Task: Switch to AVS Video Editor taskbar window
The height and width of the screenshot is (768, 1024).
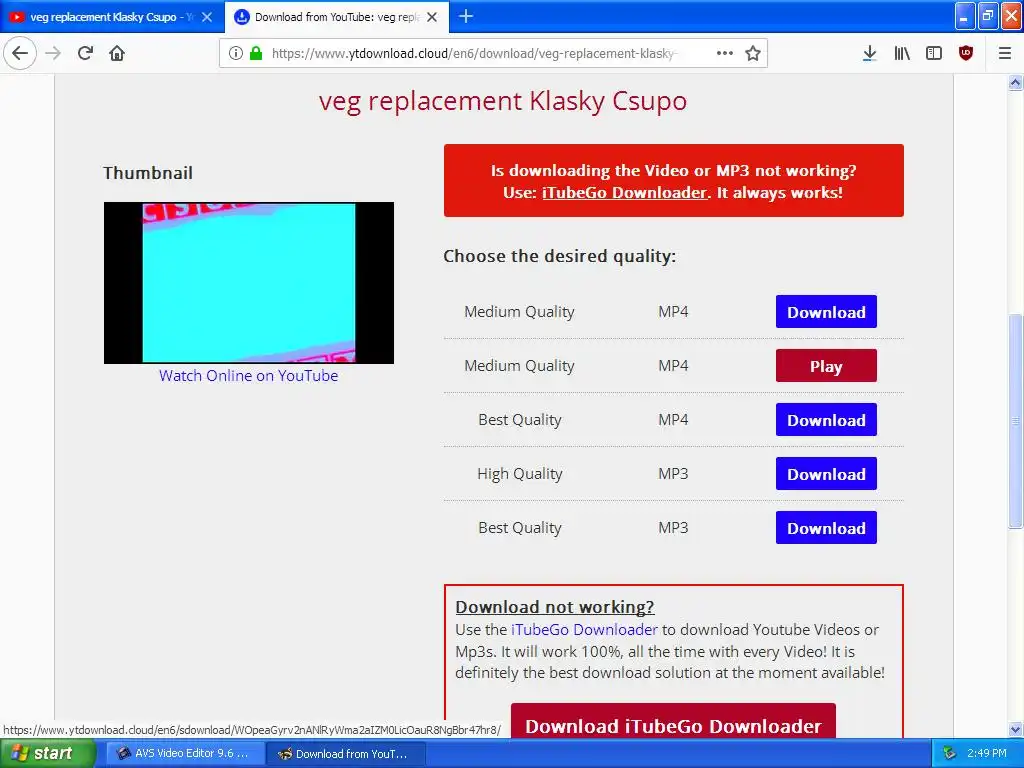Action: [185, 754]
